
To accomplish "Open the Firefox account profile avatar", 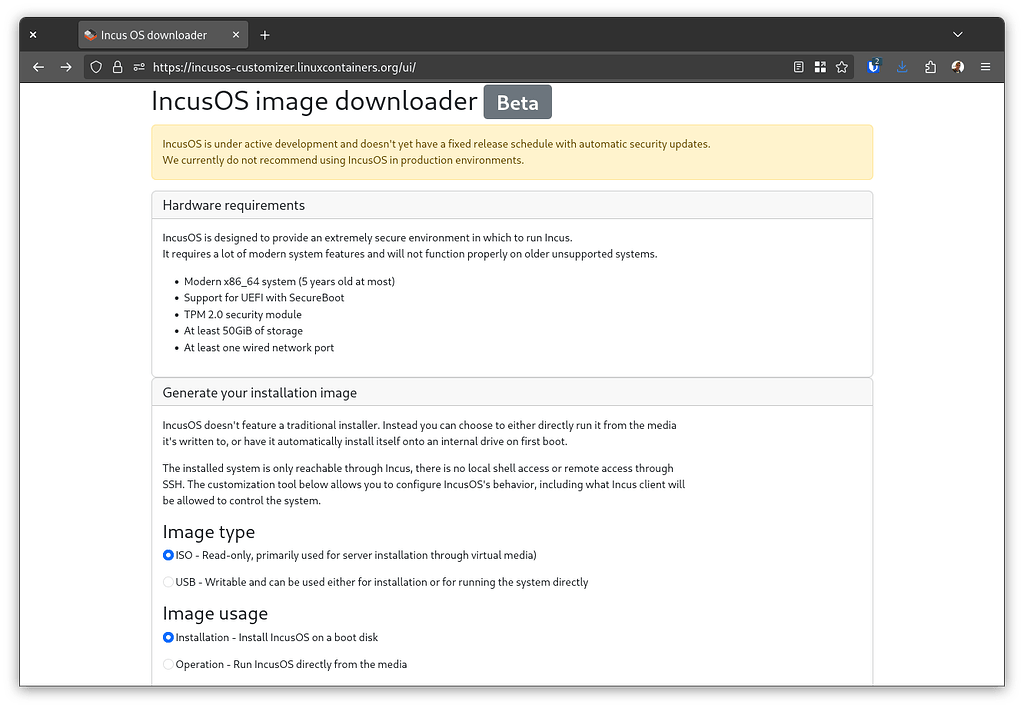I will [x=957, y=67].
